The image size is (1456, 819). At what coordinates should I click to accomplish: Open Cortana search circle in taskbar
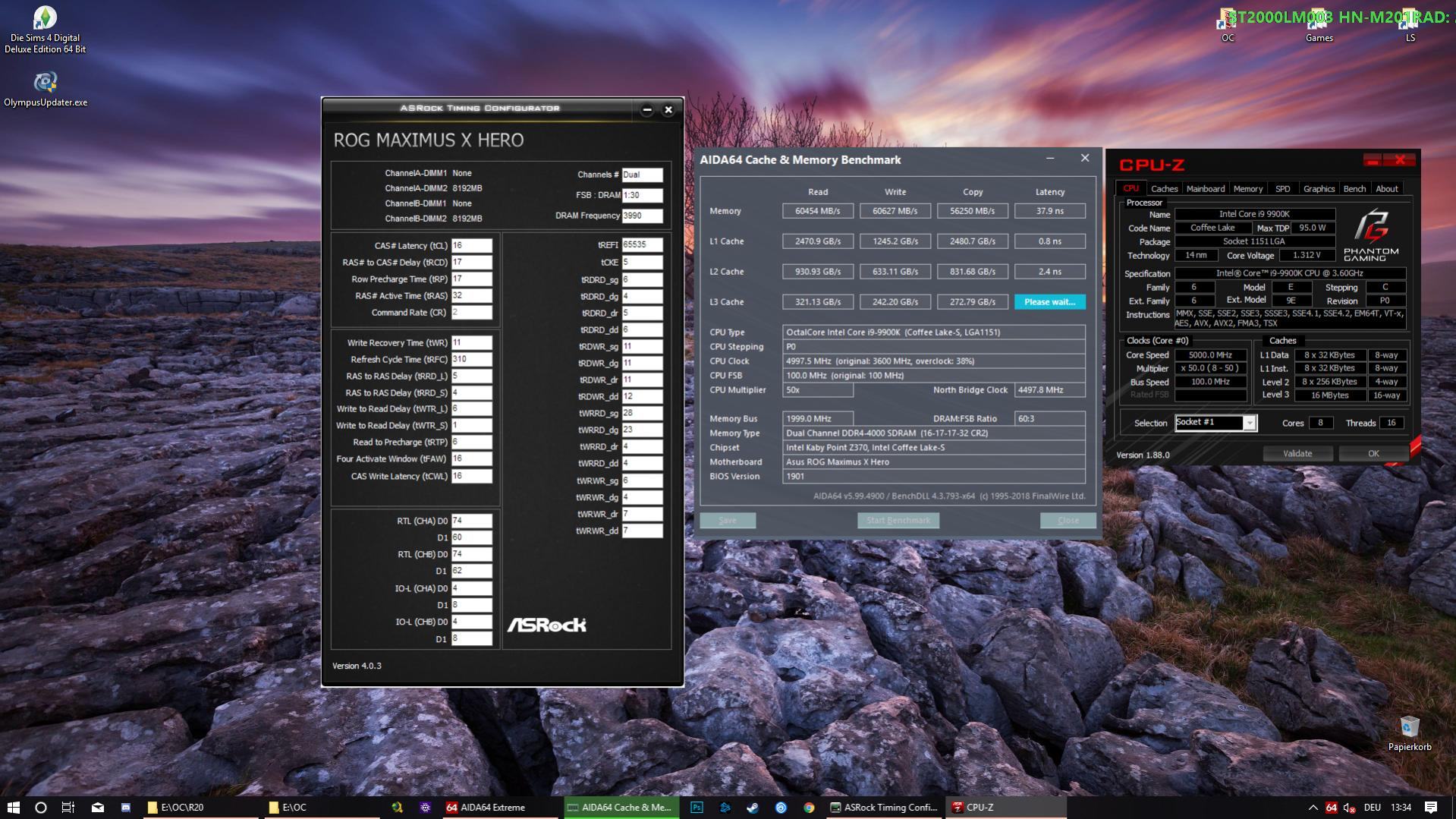pos(41,808)
